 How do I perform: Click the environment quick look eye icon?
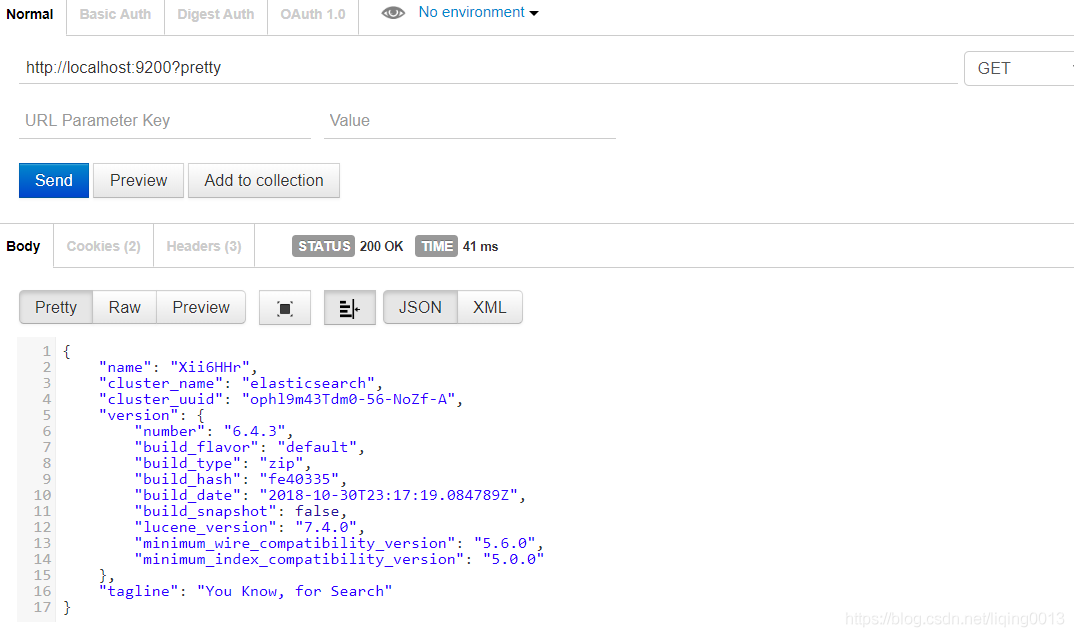[x=393, y=12]
